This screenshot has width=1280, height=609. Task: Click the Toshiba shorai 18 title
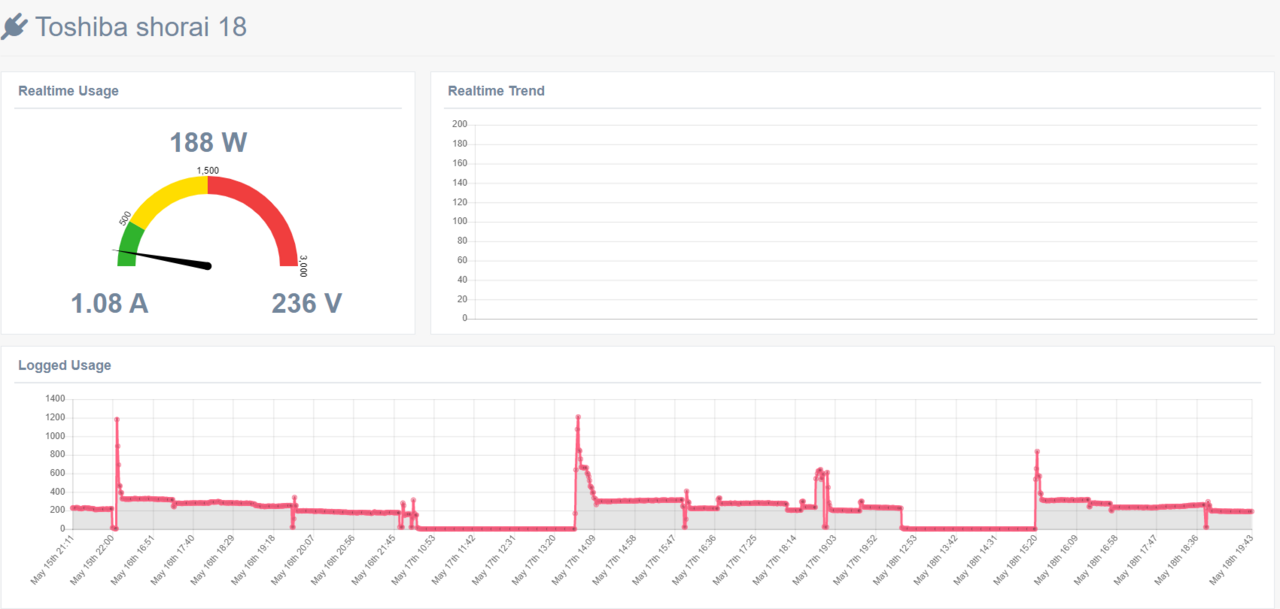(141, 27)
